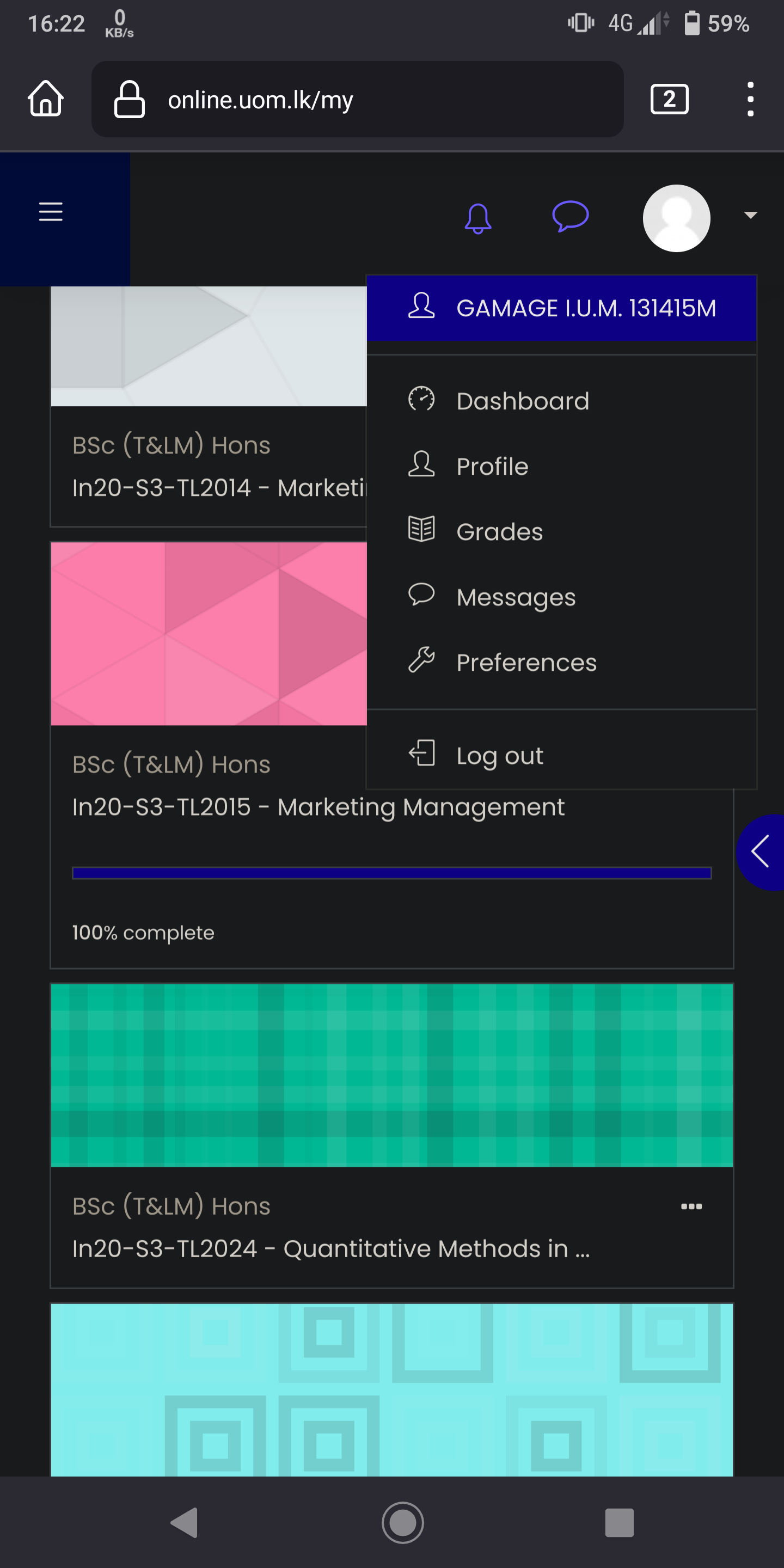Tap the site security lock icon
784x1568 pixels.
point(129,99)
